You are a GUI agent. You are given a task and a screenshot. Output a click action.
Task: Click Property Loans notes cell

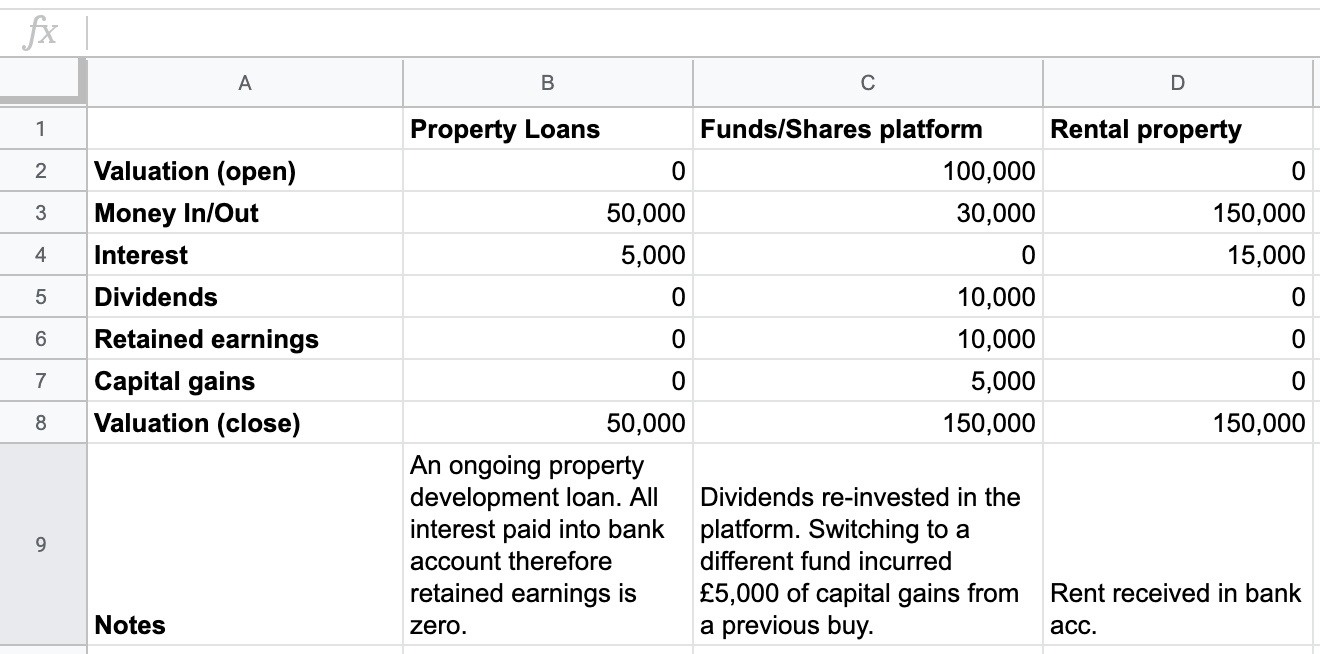click(x=547, y=545)
